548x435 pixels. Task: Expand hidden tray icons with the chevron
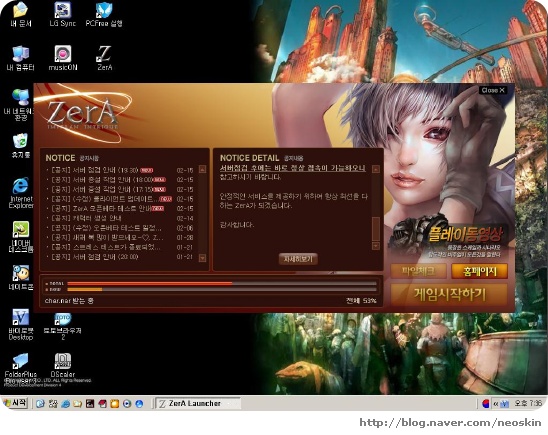tap(495, 404)
